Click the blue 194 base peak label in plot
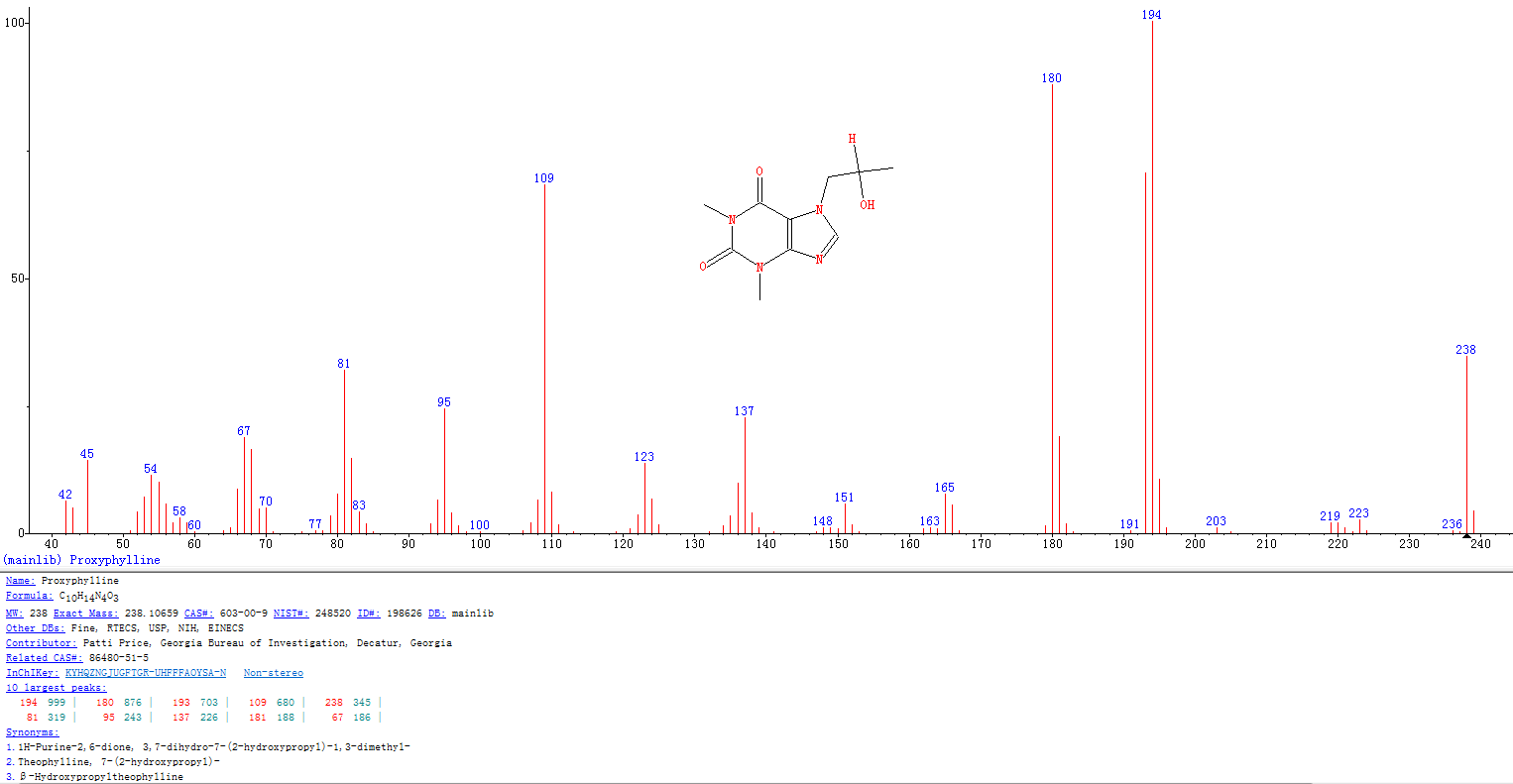 pos(1151,15)
